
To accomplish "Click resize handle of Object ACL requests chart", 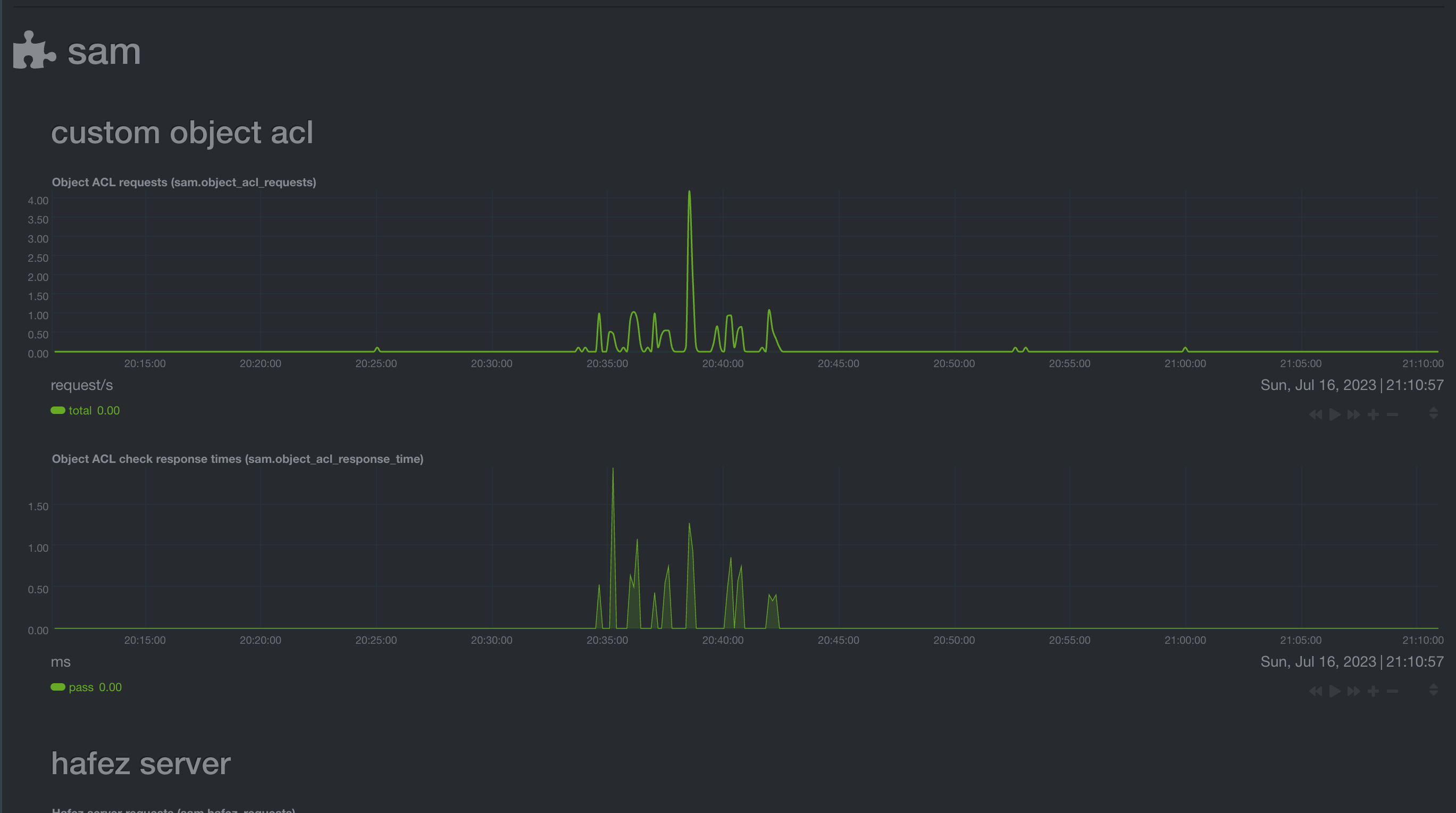I will tap(1433, 413).
